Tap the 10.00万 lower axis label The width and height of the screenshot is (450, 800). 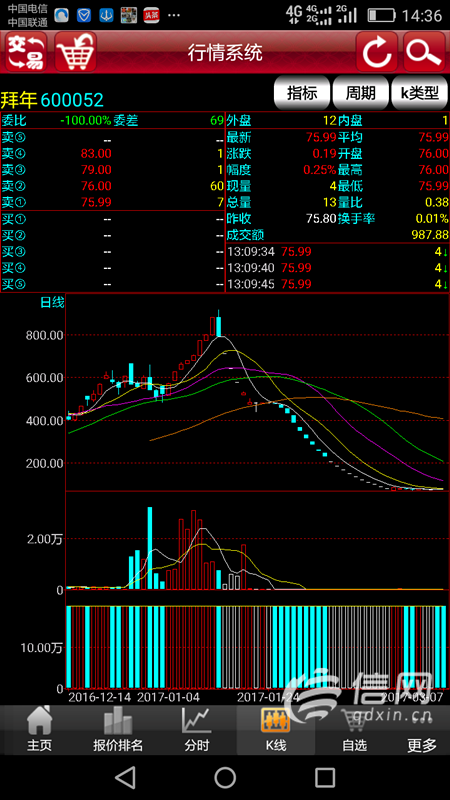(41, 648)
